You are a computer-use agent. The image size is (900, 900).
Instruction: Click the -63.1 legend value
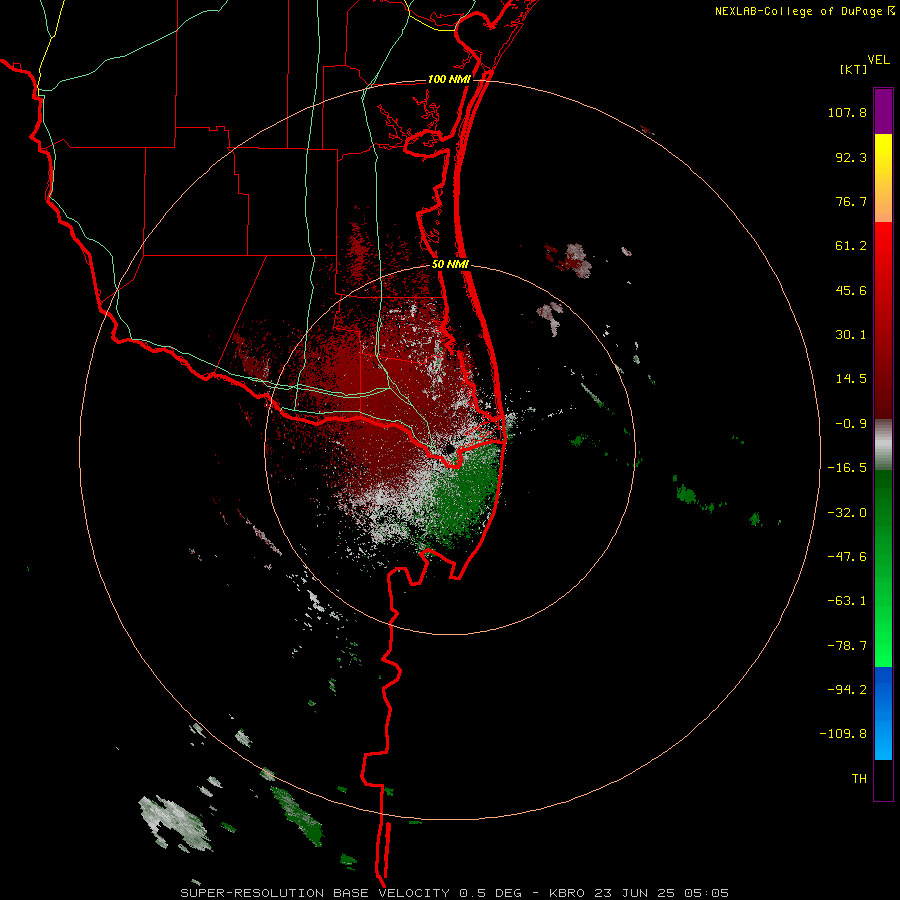coord(847,601)
